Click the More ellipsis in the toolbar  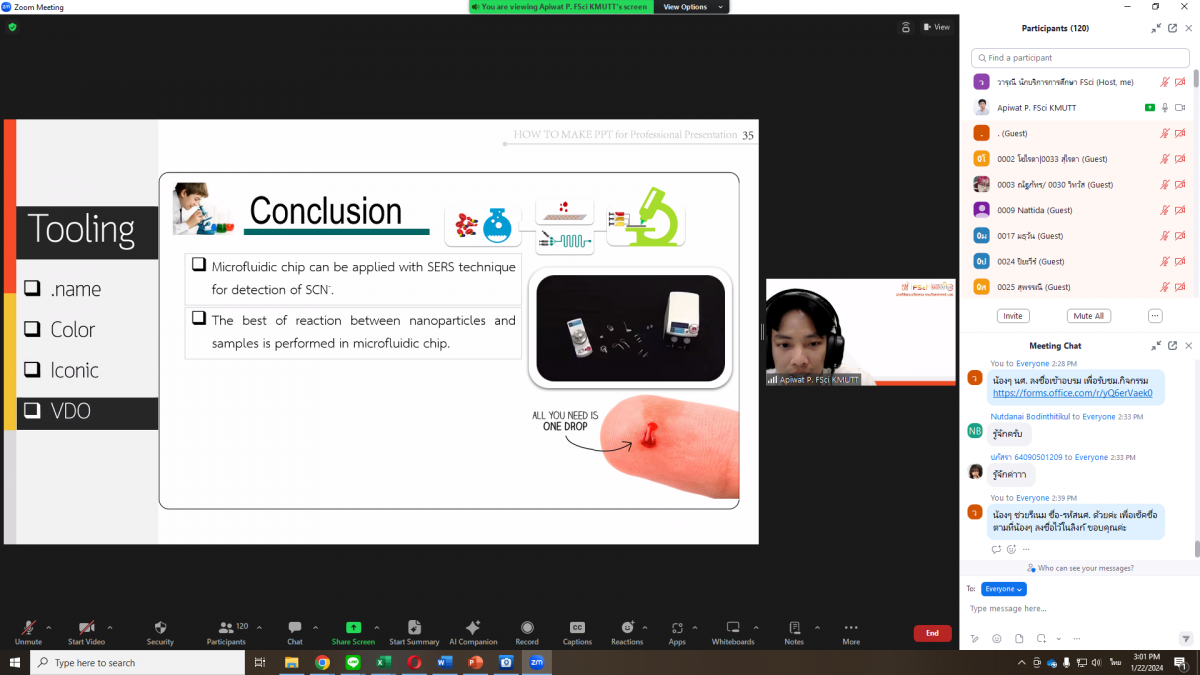pyautogui.click(x=851, y=628)
